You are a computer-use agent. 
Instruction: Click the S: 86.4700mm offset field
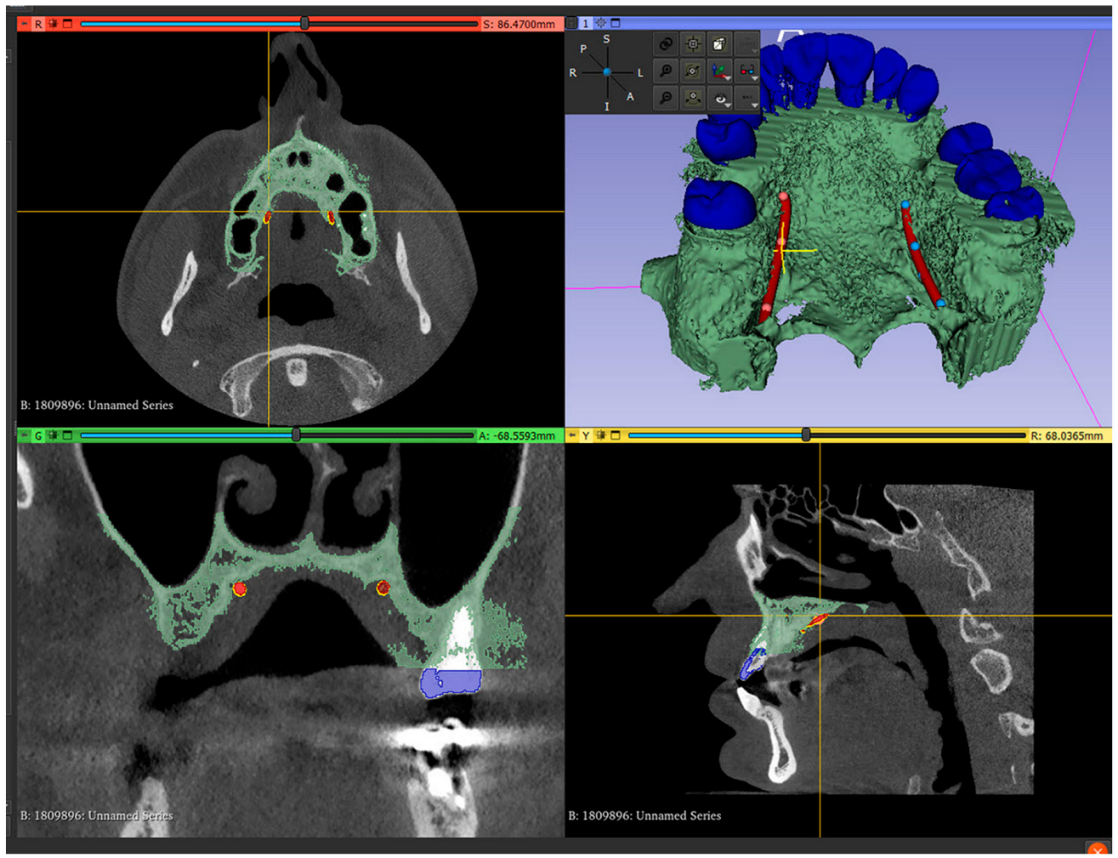519,24
